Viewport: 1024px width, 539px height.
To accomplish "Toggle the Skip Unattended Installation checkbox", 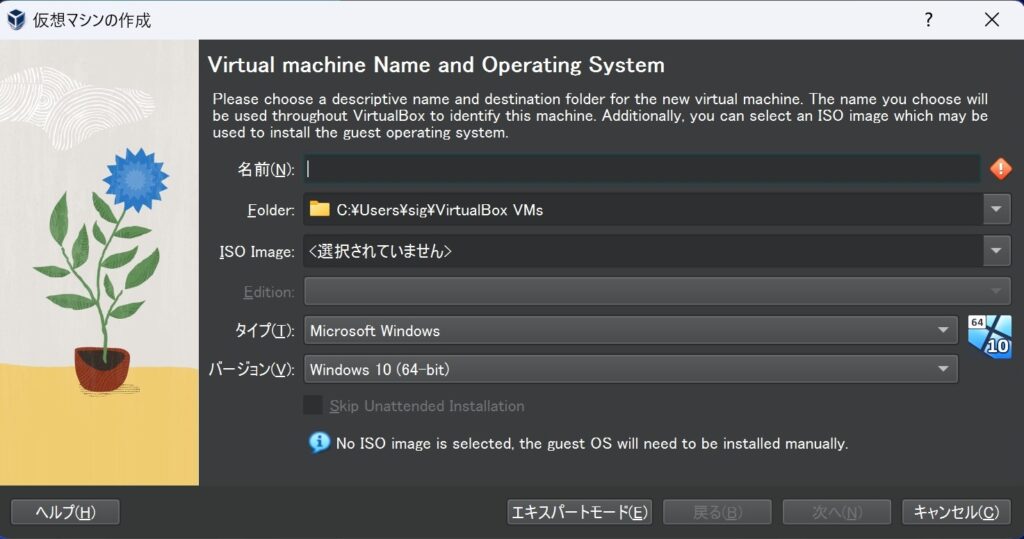I will click(x=313, y=405).
